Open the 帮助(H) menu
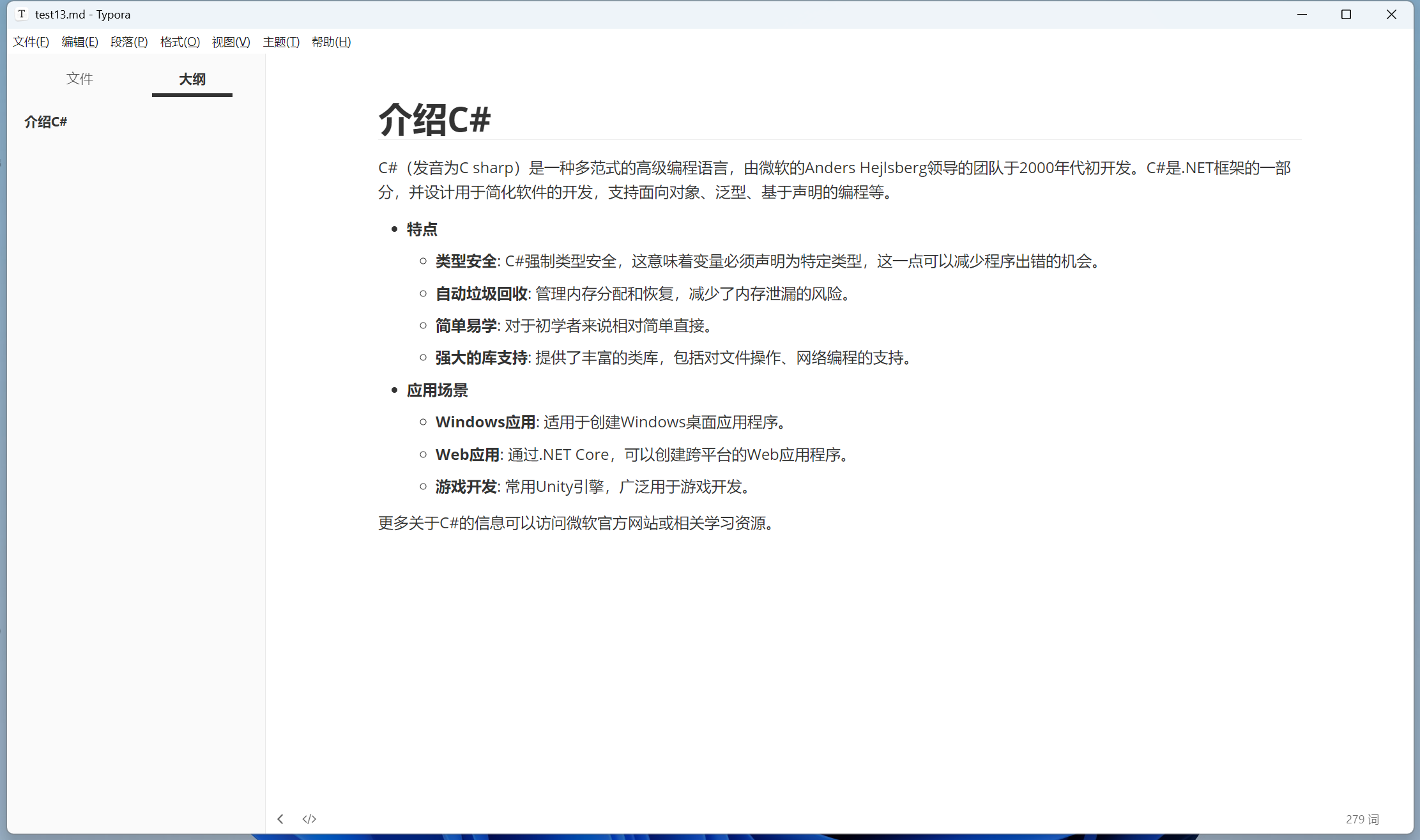1420x840 pixels. pyautogui.click(x=331, y=42)
